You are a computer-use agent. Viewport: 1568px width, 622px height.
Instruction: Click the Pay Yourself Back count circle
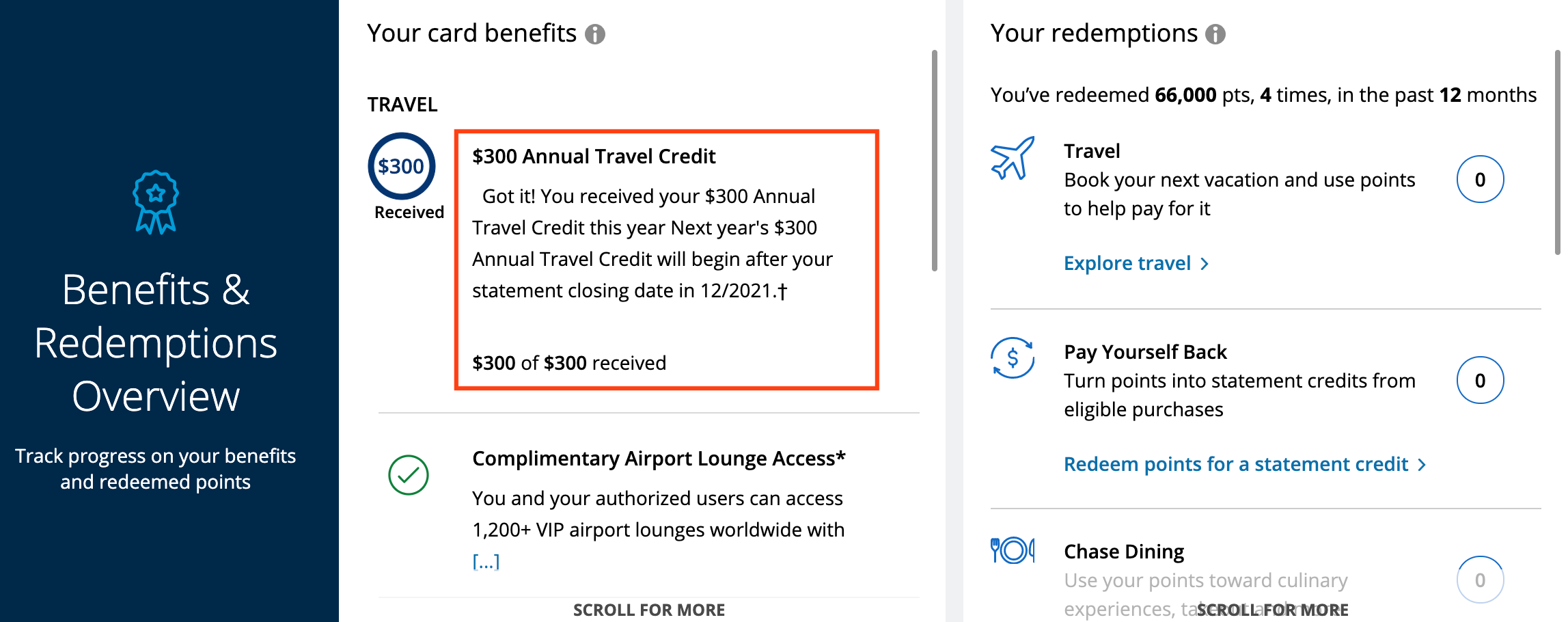point(1480,381)
